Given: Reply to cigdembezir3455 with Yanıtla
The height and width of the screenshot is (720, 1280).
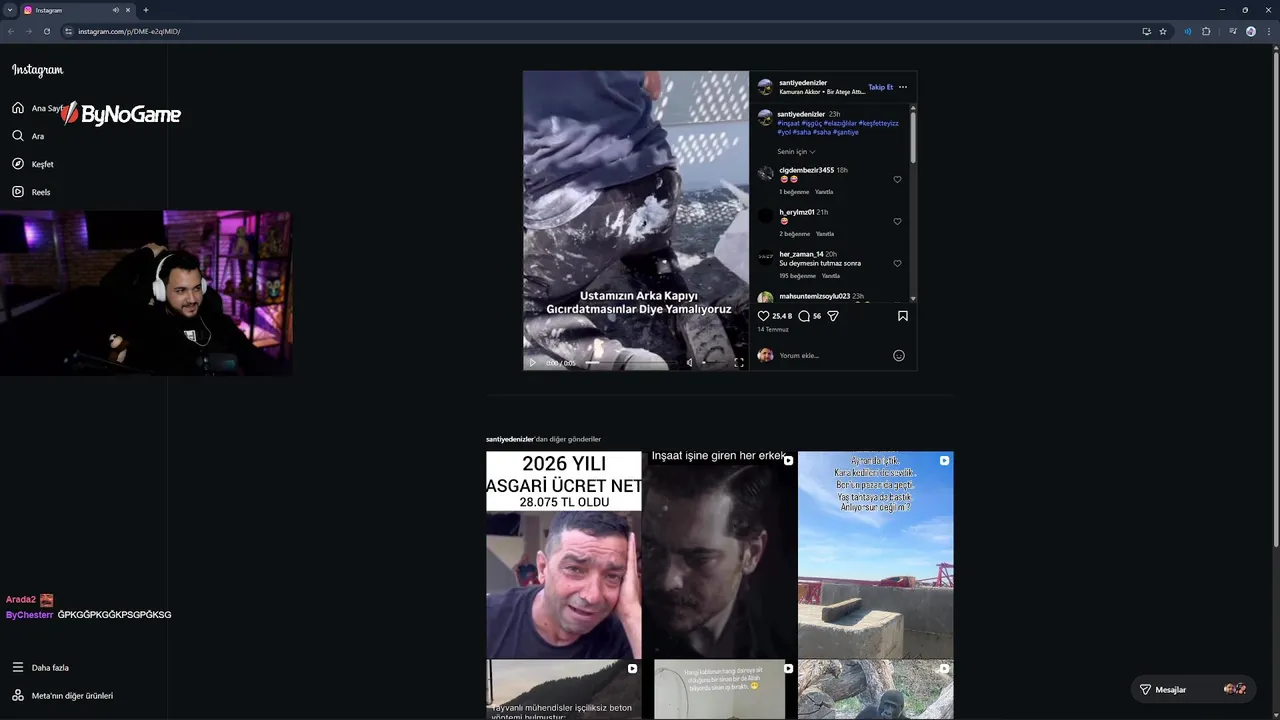Looking at the screenshot, I should point(824,192).
